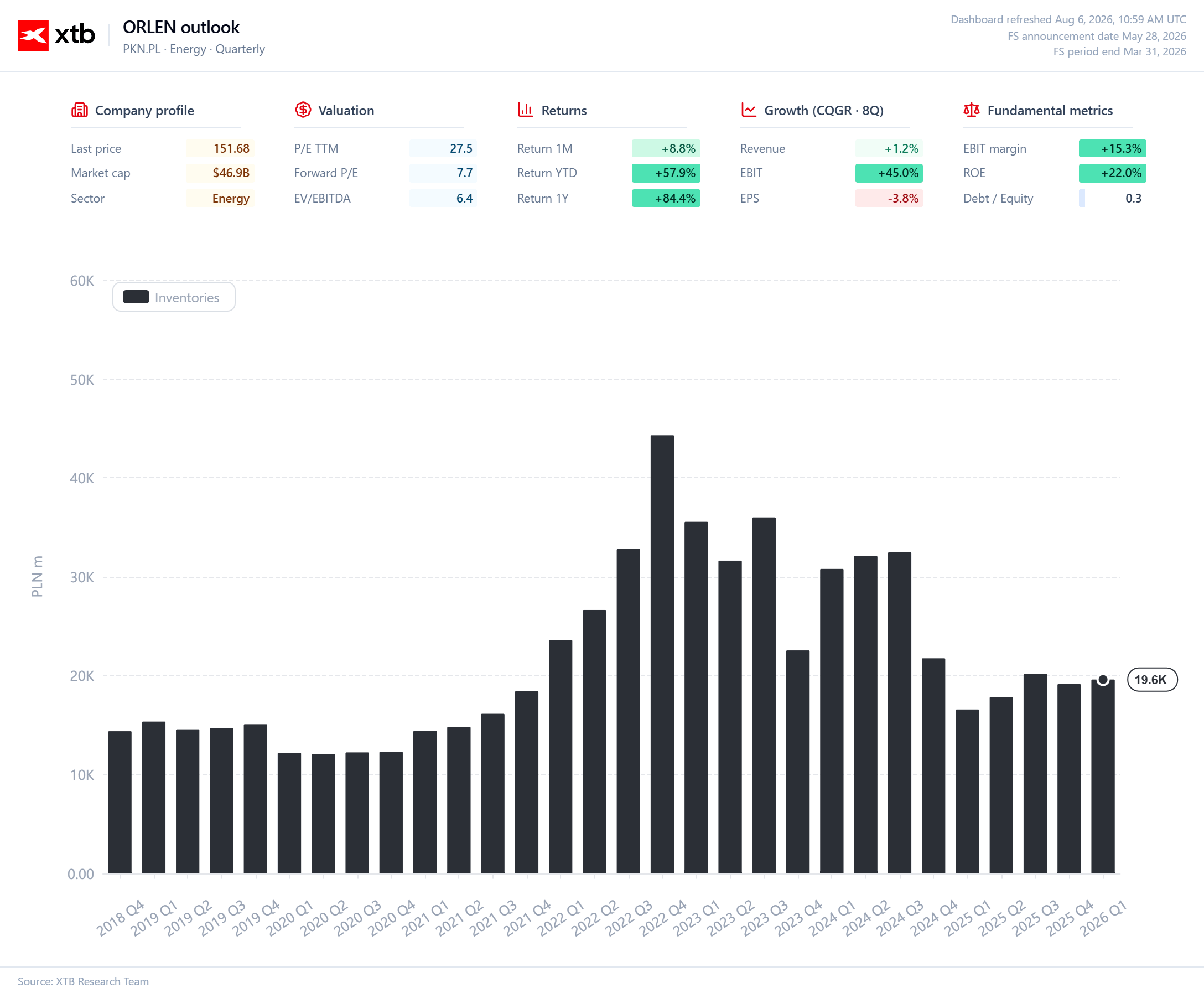Click the 2018 Q4 inventories bar
Screen dimensions: 1204x993
coord(120,802)
